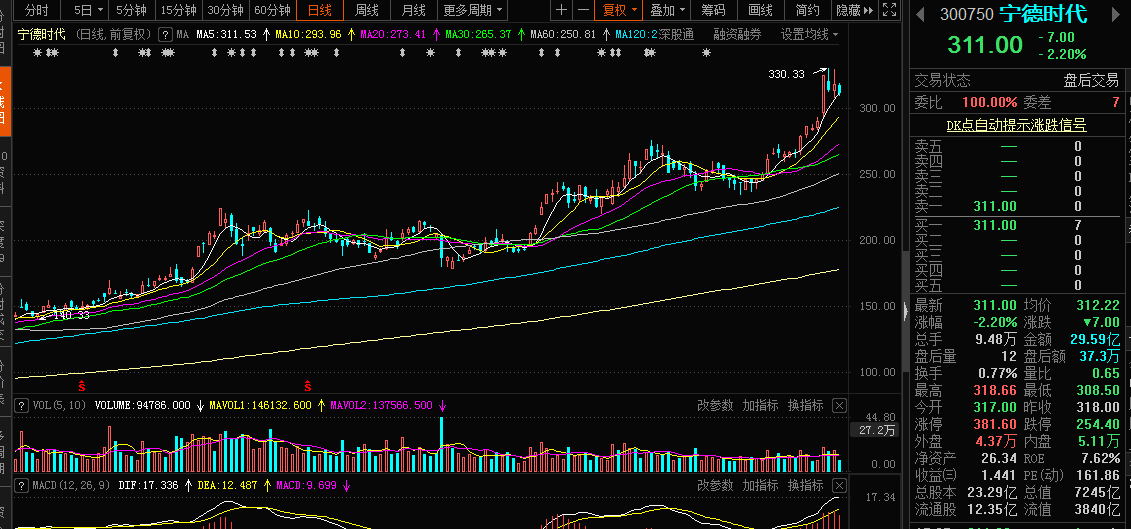The image size is (1131, 529).
Task: Click 加指标 in MACD panel
Action: click(x=760, y=485)
